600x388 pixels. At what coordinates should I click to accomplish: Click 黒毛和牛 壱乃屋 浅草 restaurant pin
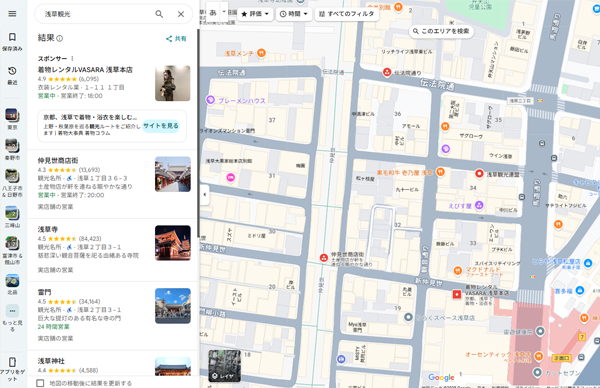440,172
